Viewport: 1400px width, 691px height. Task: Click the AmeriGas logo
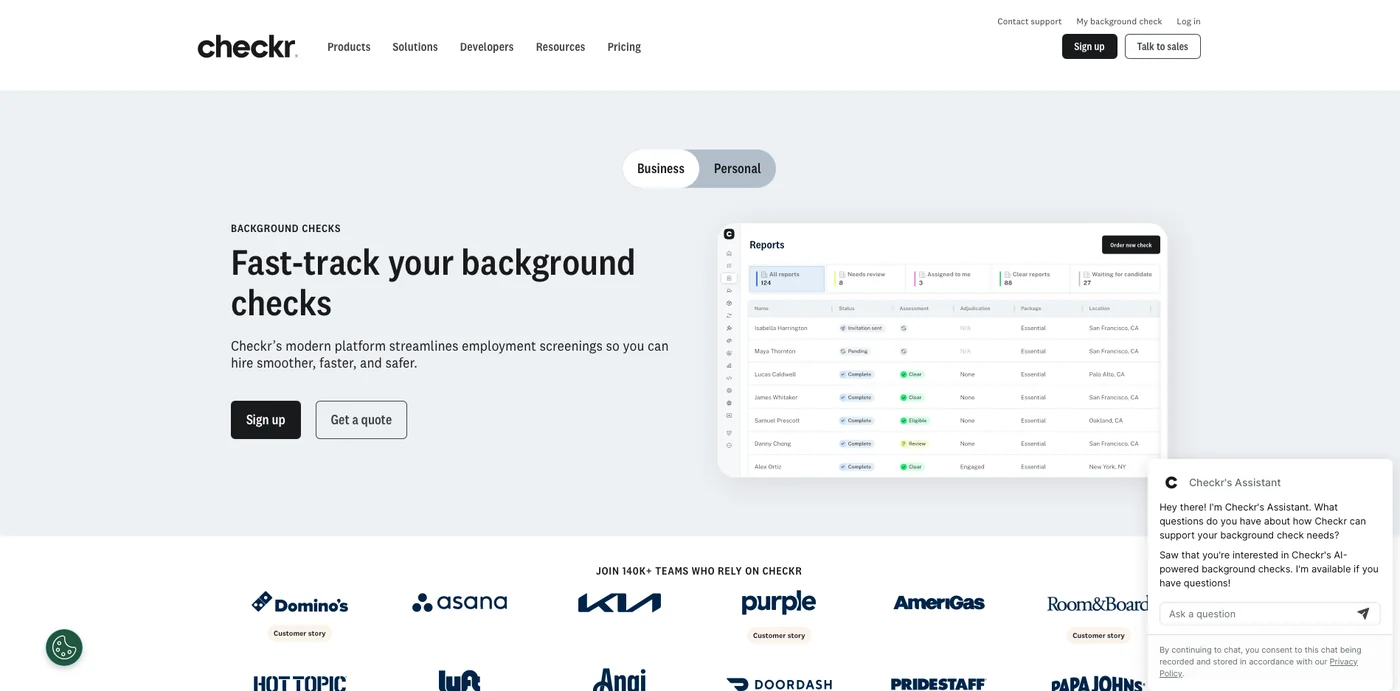(x=939, y=602)
